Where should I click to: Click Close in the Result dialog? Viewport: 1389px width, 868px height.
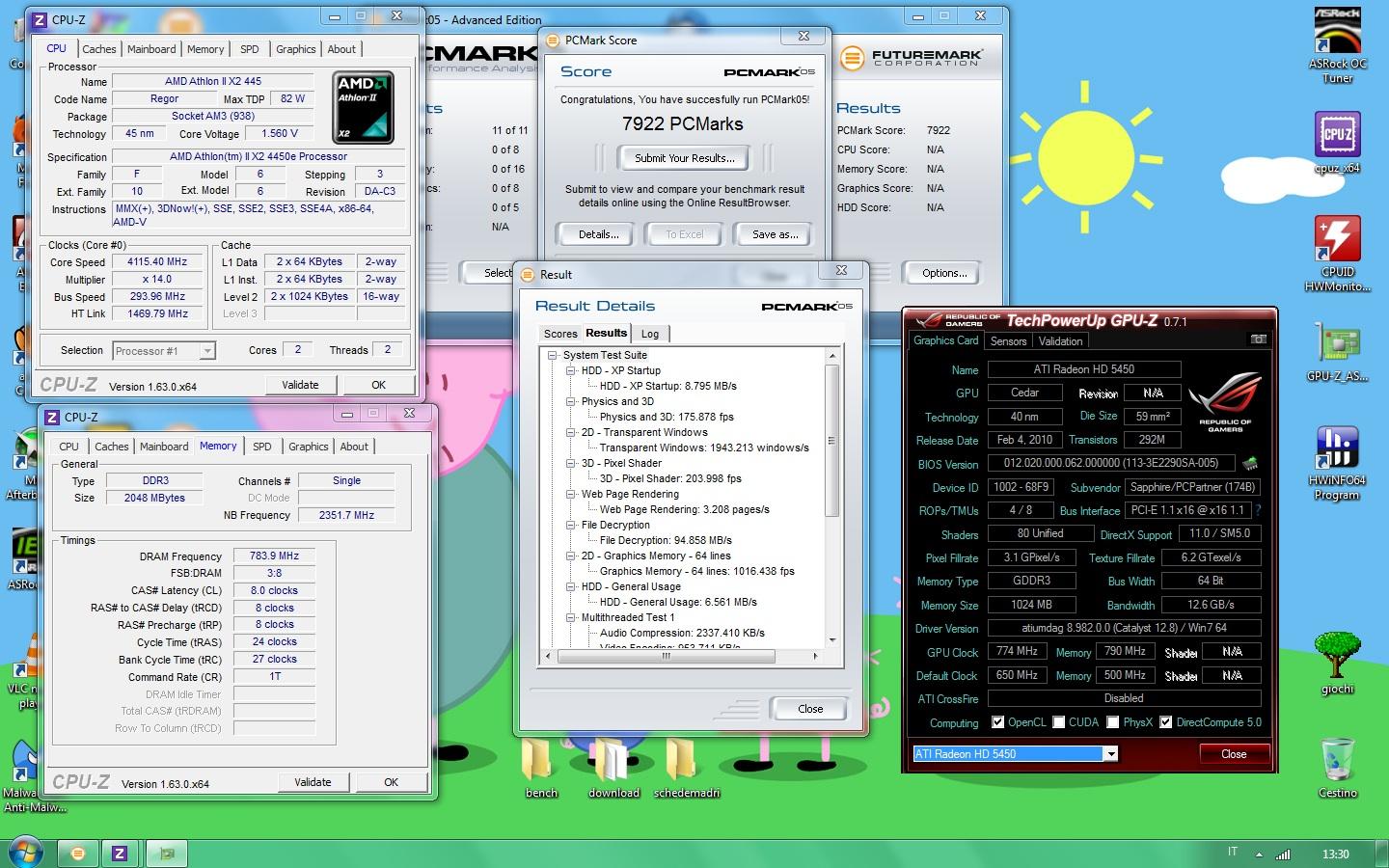[x=810, y=709]
